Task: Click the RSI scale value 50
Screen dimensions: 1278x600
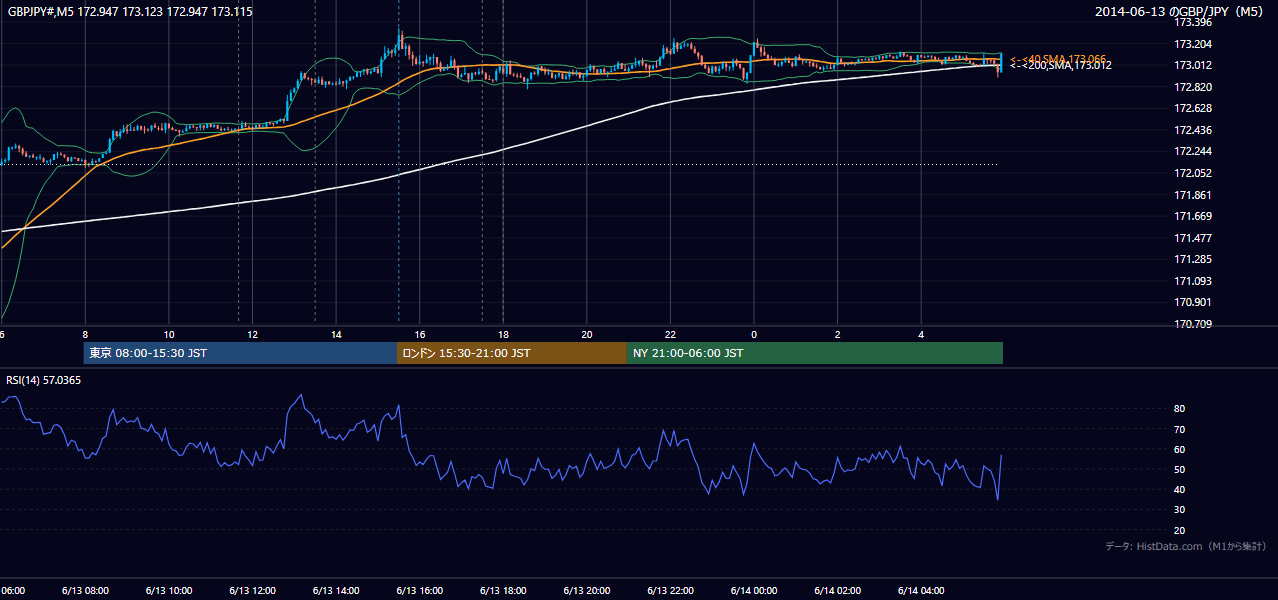Action: point(1180,469)
